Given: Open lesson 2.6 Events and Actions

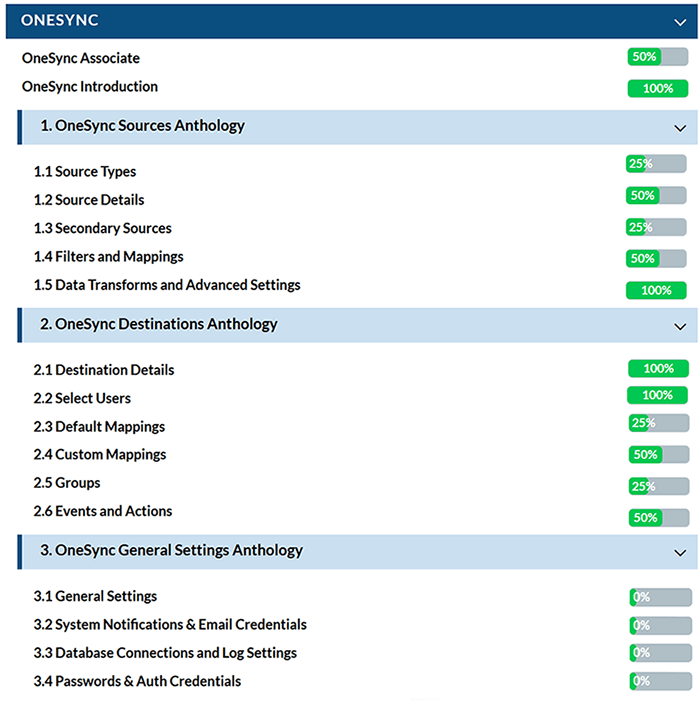Looking at the screenshot, I should [x=103, y=511].
